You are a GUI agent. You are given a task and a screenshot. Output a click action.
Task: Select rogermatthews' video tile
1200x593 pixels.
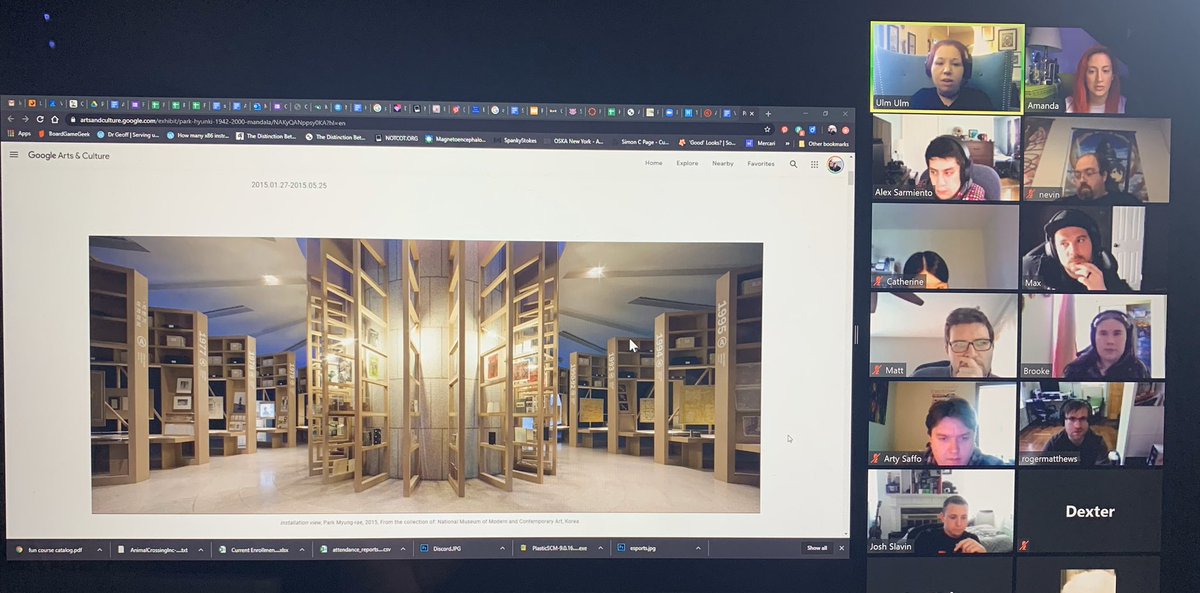point(1093,424)
